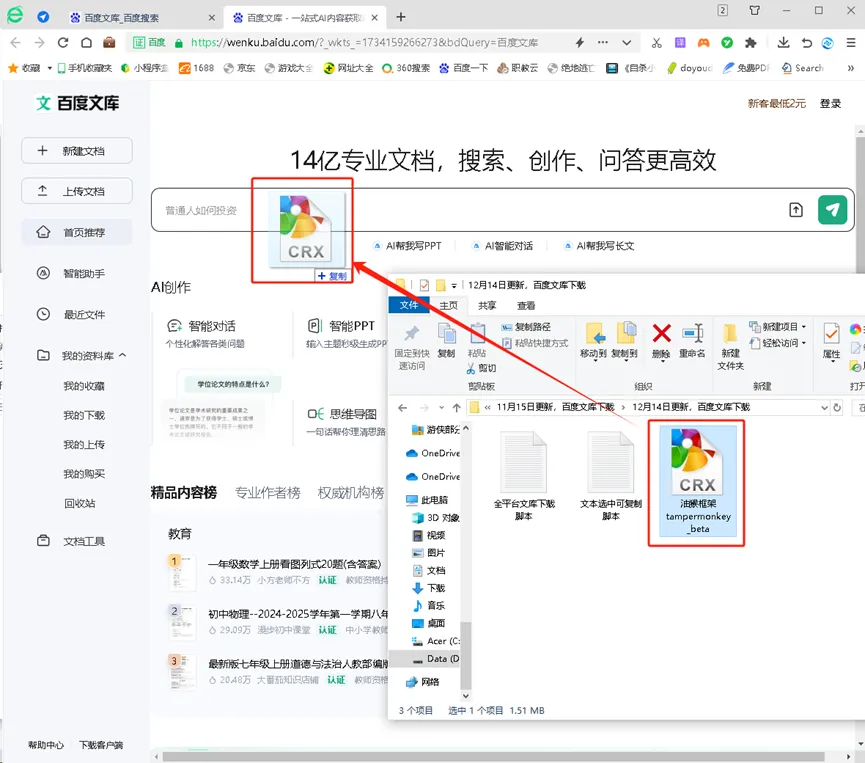Expand 新建项目 dropdown in Explorer

pos(804,327)
